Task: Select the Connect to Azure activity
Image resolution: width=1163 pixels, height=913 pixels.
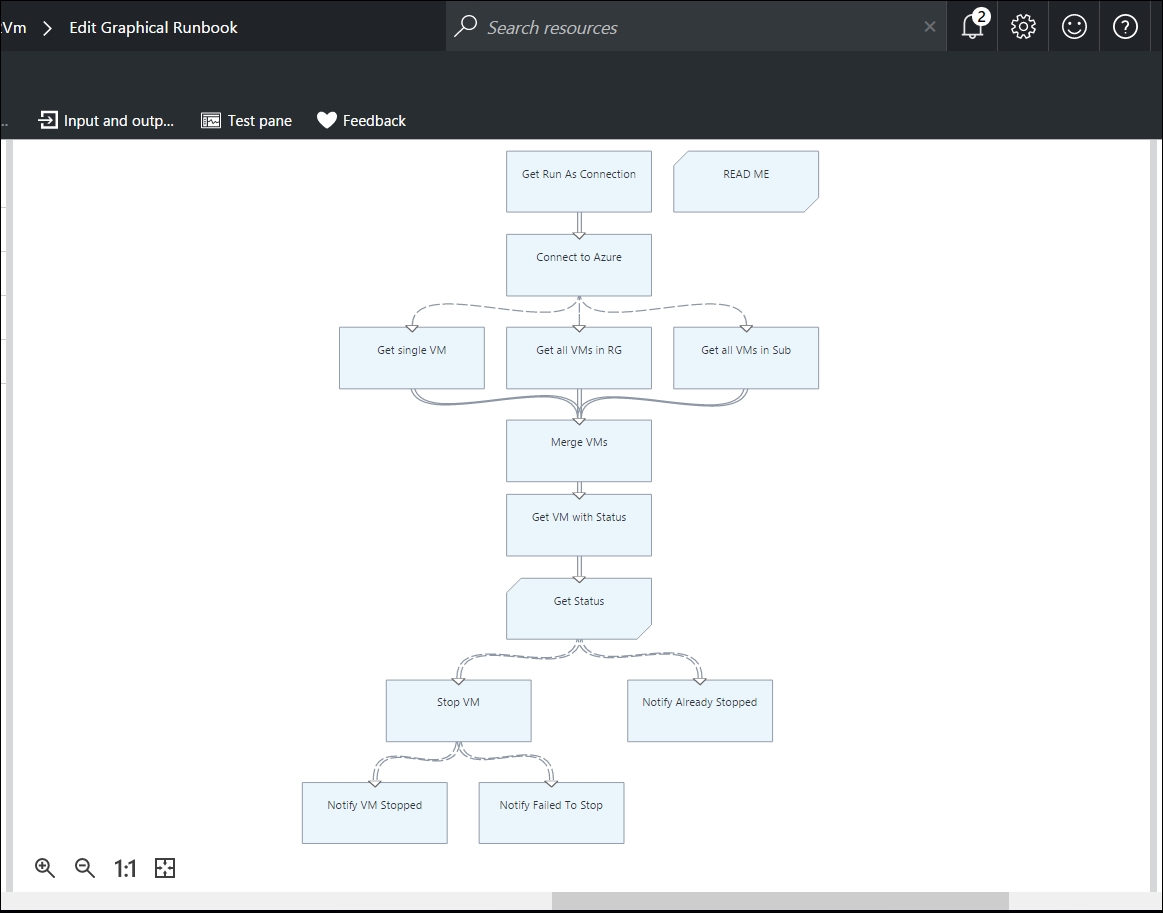Action: [x=578, y=264]
